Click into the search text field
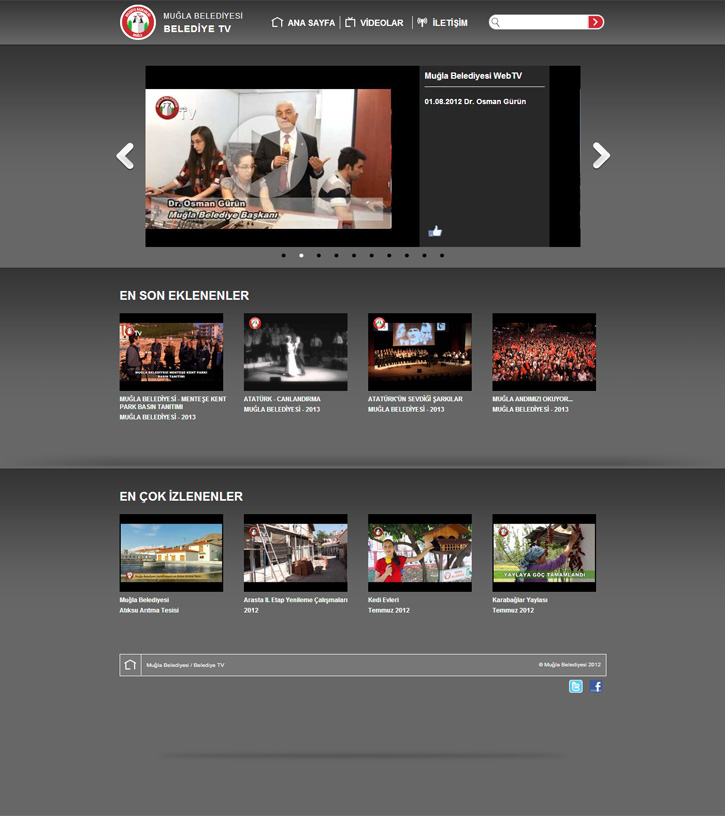 click(x=542, y=22)
